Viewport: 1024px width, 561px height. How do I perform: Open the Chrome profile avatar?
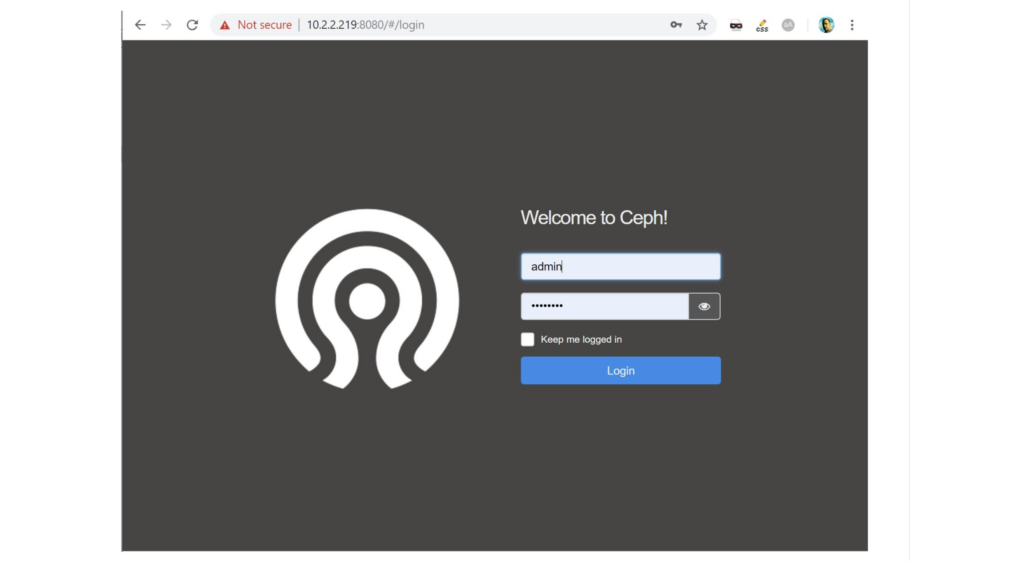(826, 25)
